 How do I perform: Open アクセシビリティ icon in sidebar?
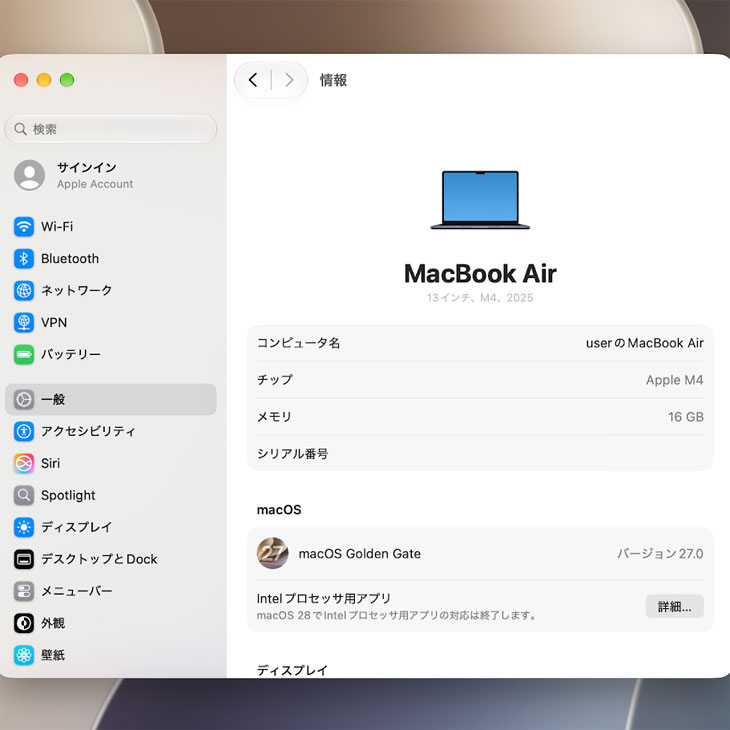[x=24, y=432]
